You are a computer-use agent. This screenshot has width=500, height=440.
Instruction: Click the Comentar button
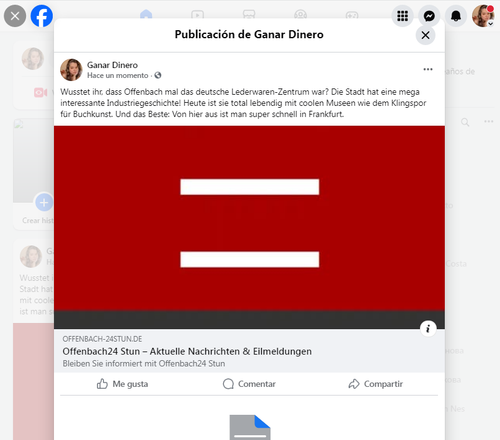pos(249,384)
